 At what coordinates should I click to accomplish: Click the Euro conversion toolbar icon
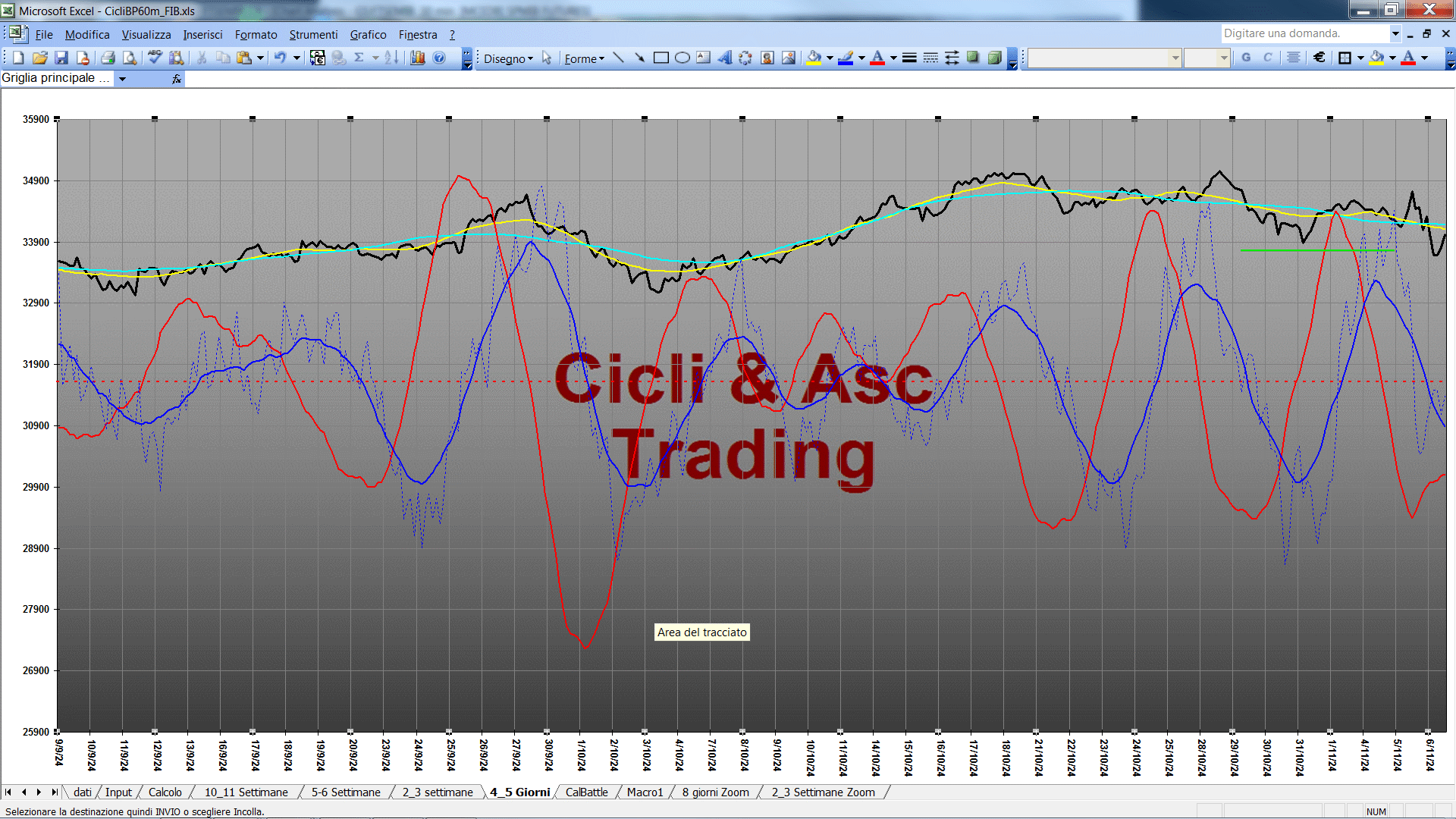click(318, 58)
